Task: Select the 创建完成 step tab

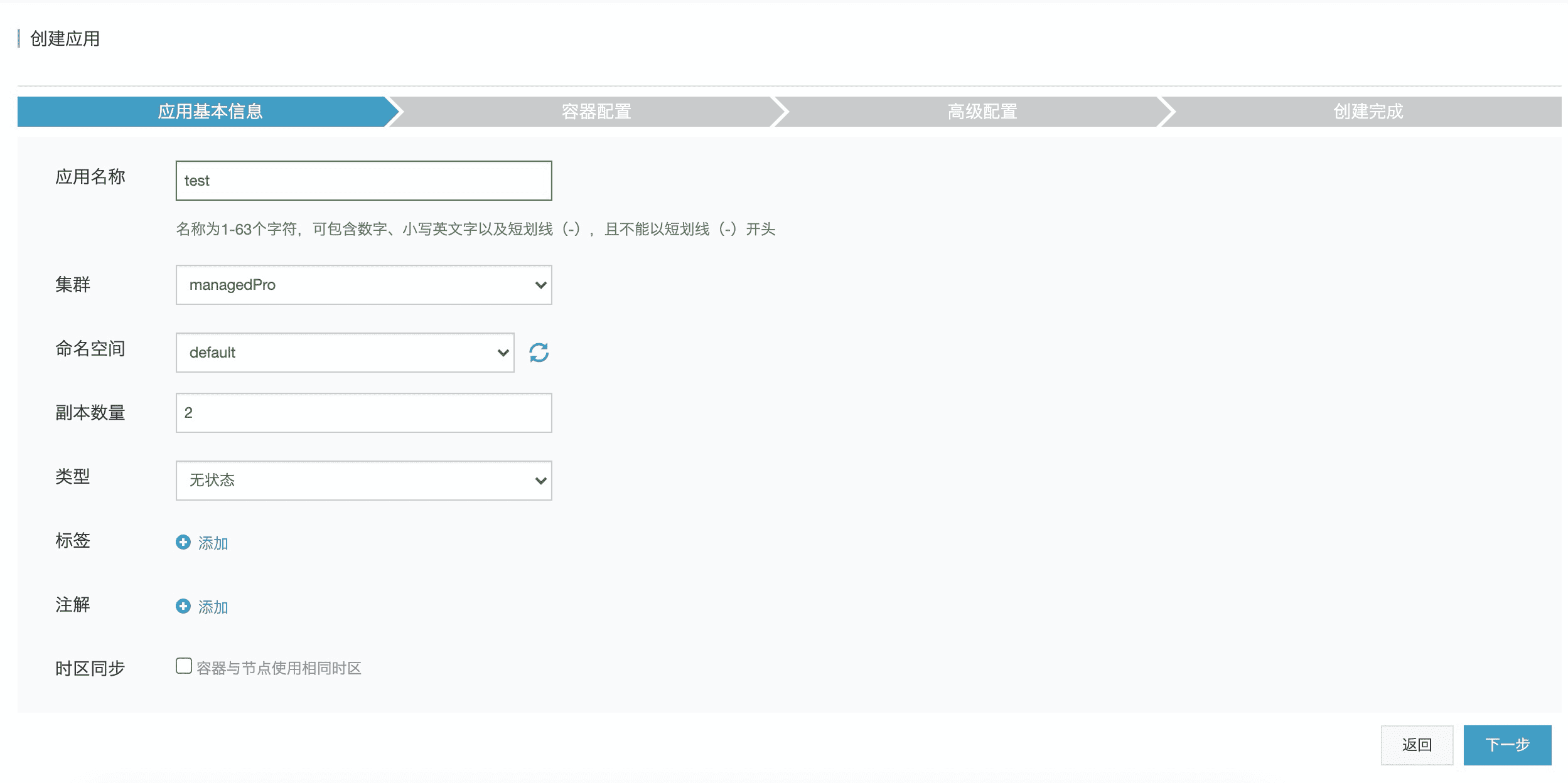Action: (x=1367, y=112)
